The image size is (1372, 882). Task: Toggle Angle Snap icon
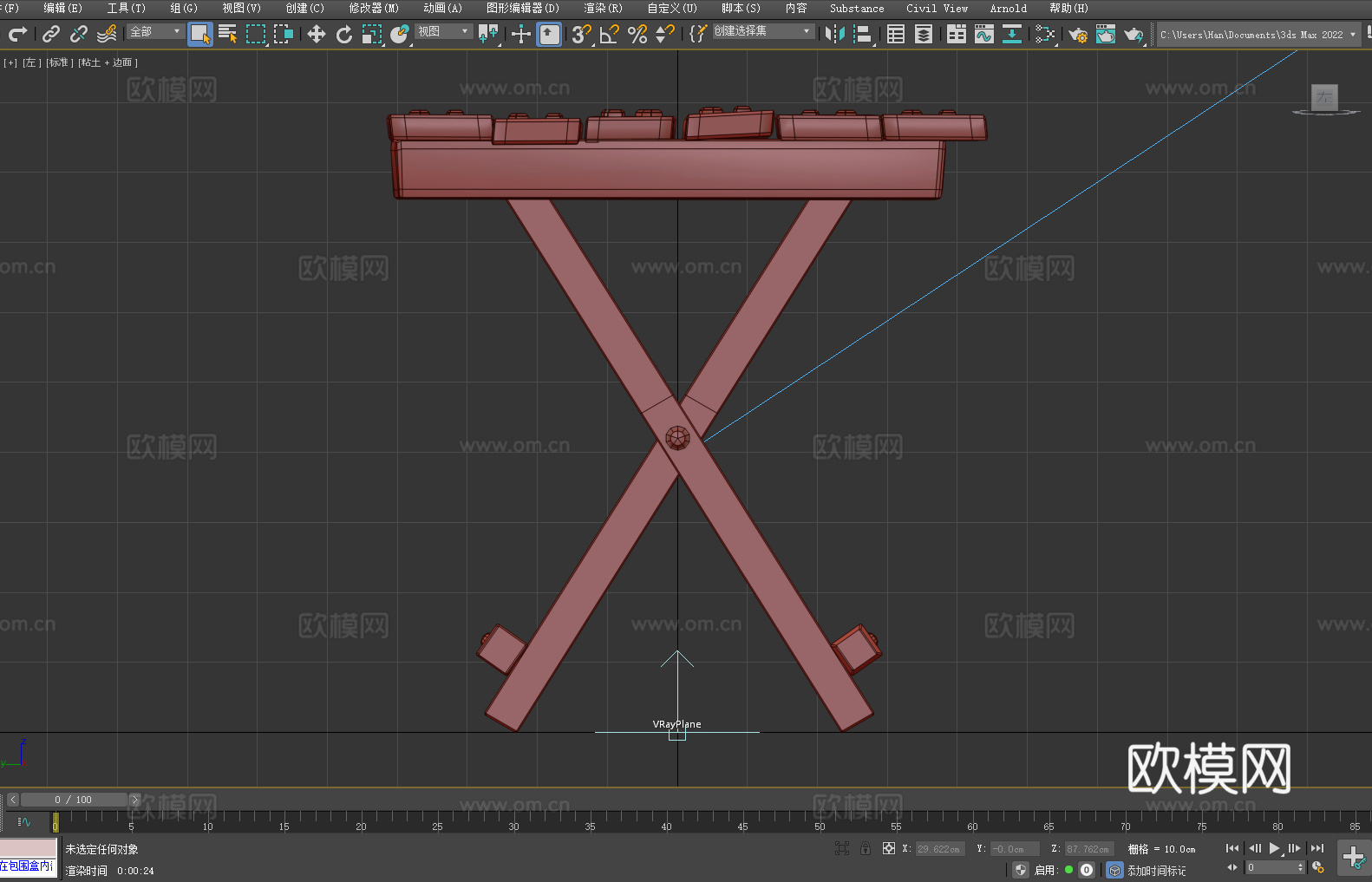coord(609,34)
